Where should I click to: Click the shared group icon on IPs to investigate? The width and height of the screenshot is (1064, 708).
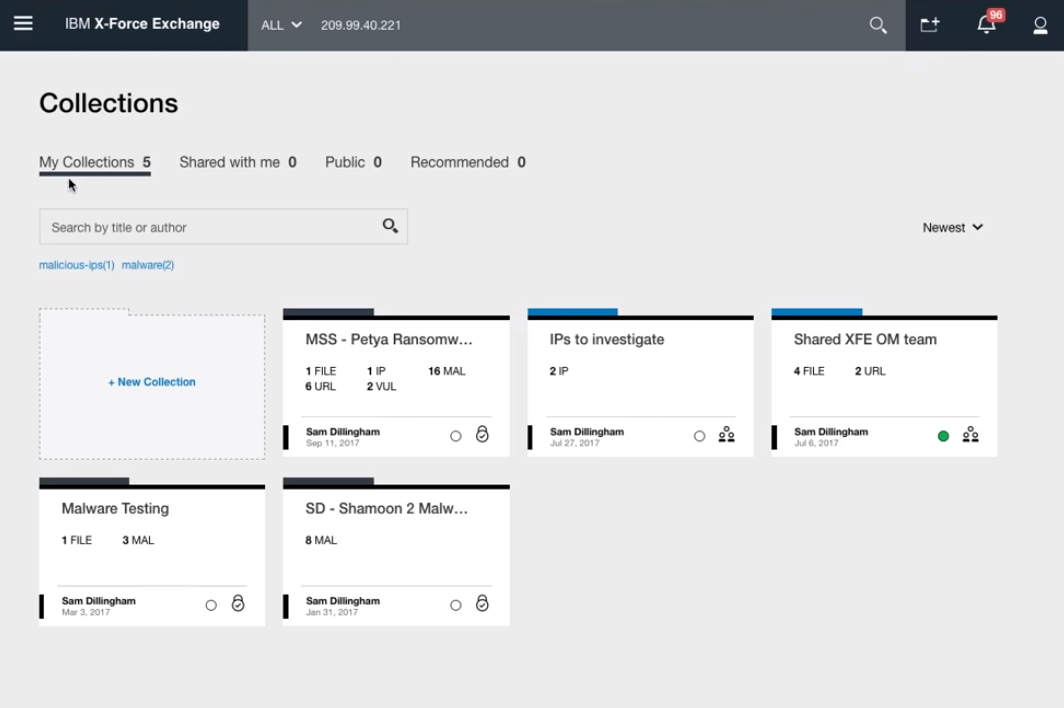[x=726, y=435]
